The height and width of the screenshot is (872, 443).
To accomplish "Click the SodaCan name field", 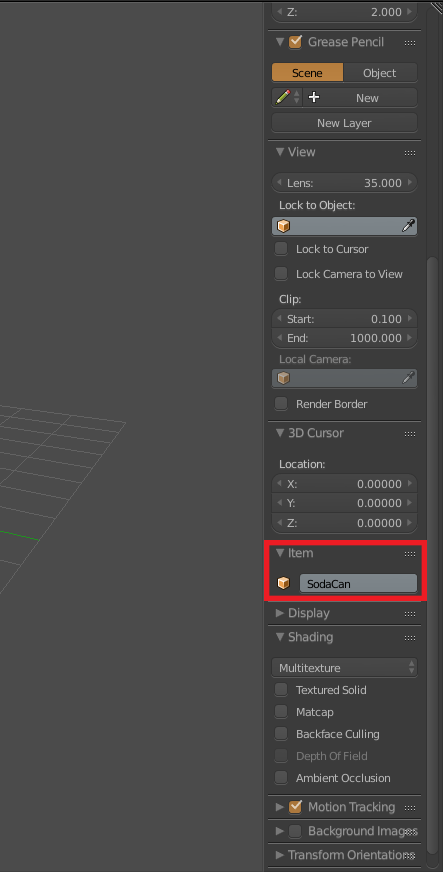I will [359, 583].
